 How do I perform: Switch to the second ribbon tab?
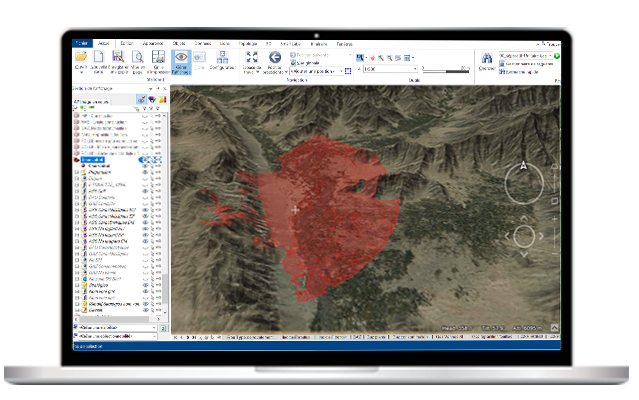coord(103,43)
